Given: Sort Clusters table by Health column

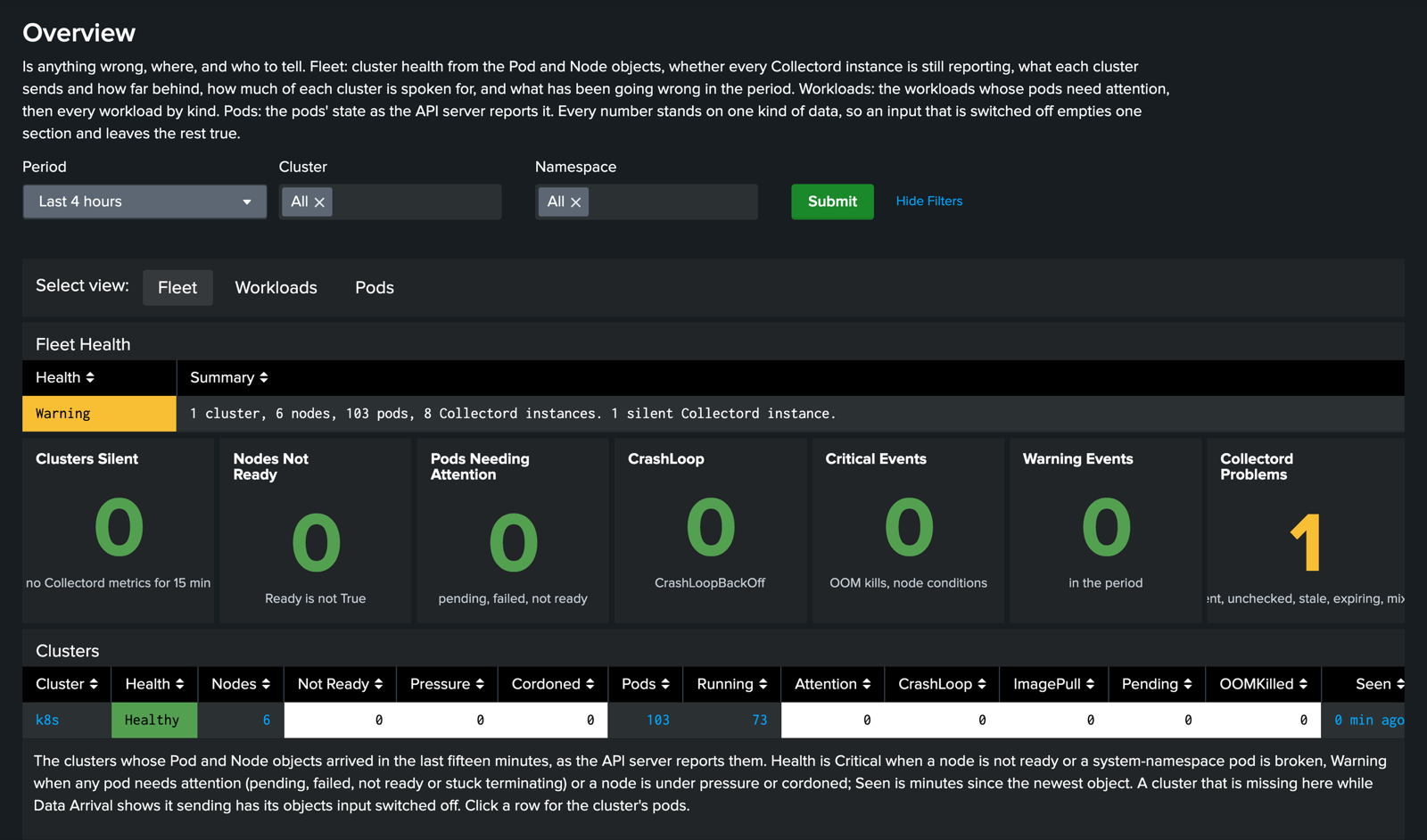Looking at the screenshot, I should [x=154, y=684].
